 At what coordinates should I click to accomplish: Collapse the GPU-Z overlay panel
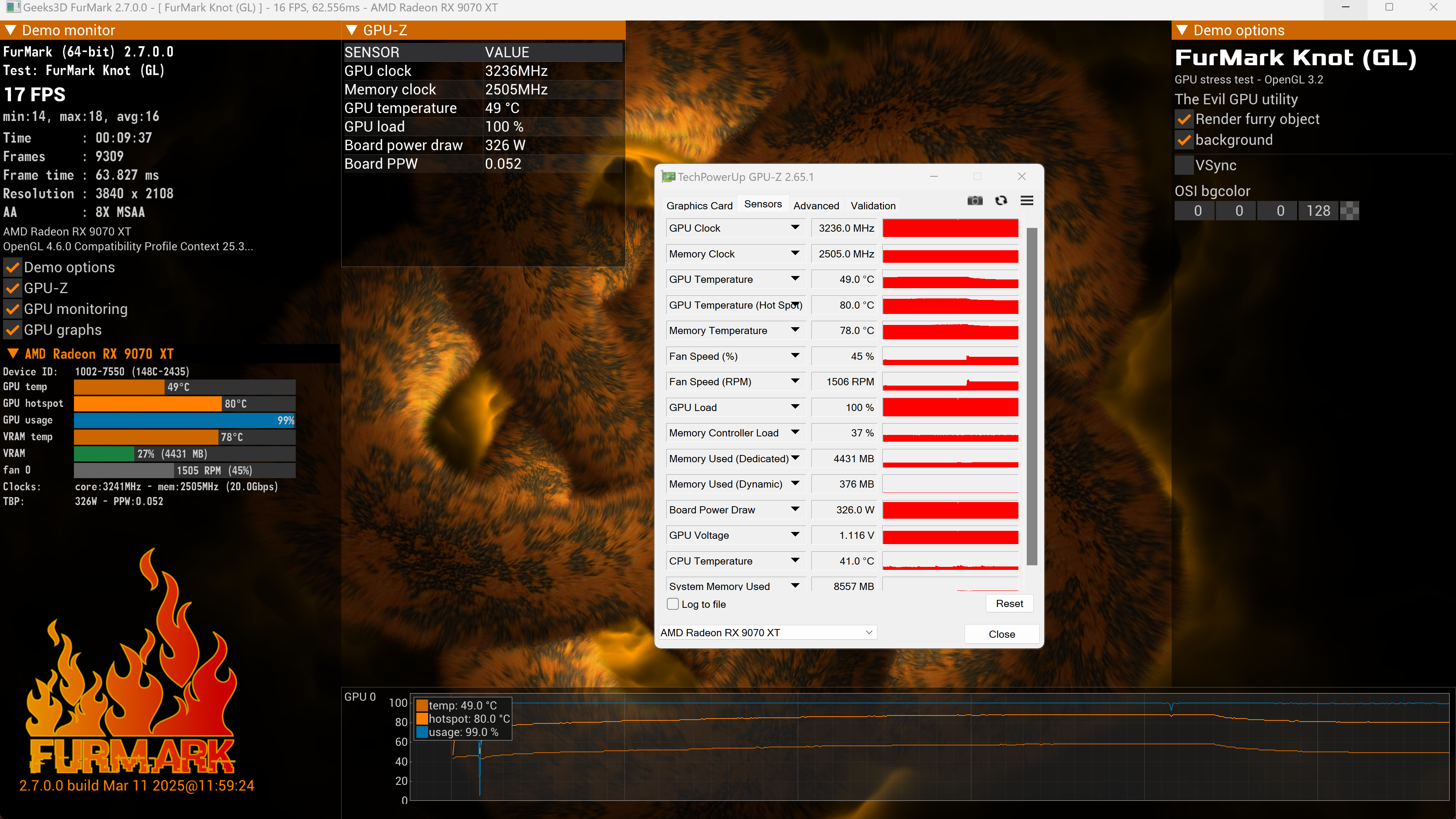pos(351,30)
